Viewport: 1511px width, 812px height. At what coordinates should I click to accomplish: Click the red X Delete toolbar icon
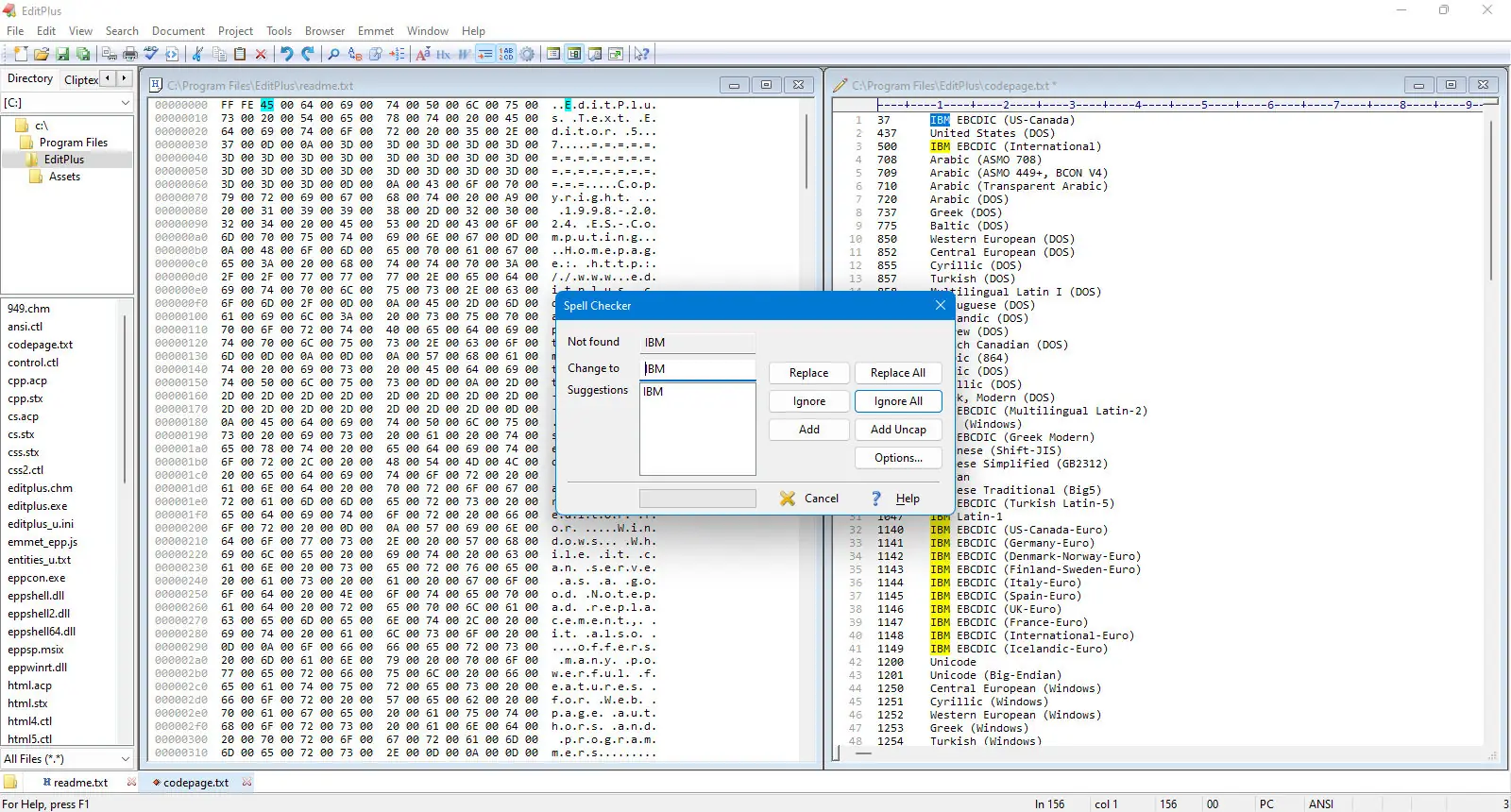click(x=261, y=54)
